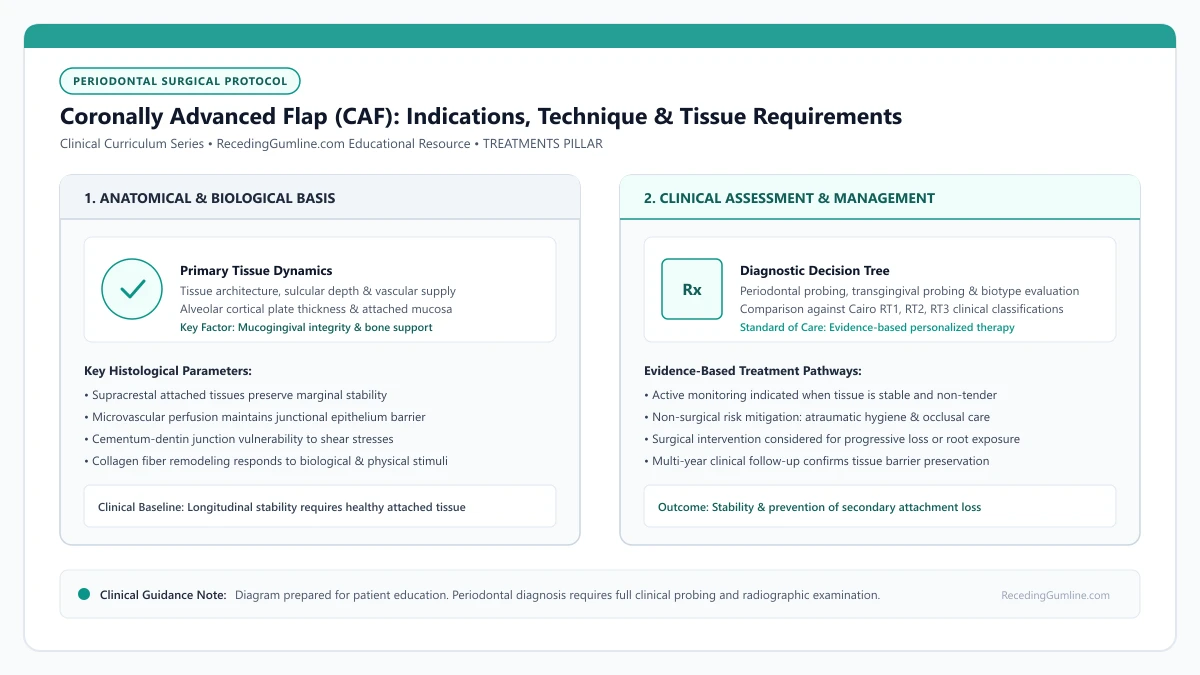This screenshot has height=675, width=1200.
Task: Click 'Alveolar cortical plate thickness & attached mucosa'
Action: tap(315, 309)
